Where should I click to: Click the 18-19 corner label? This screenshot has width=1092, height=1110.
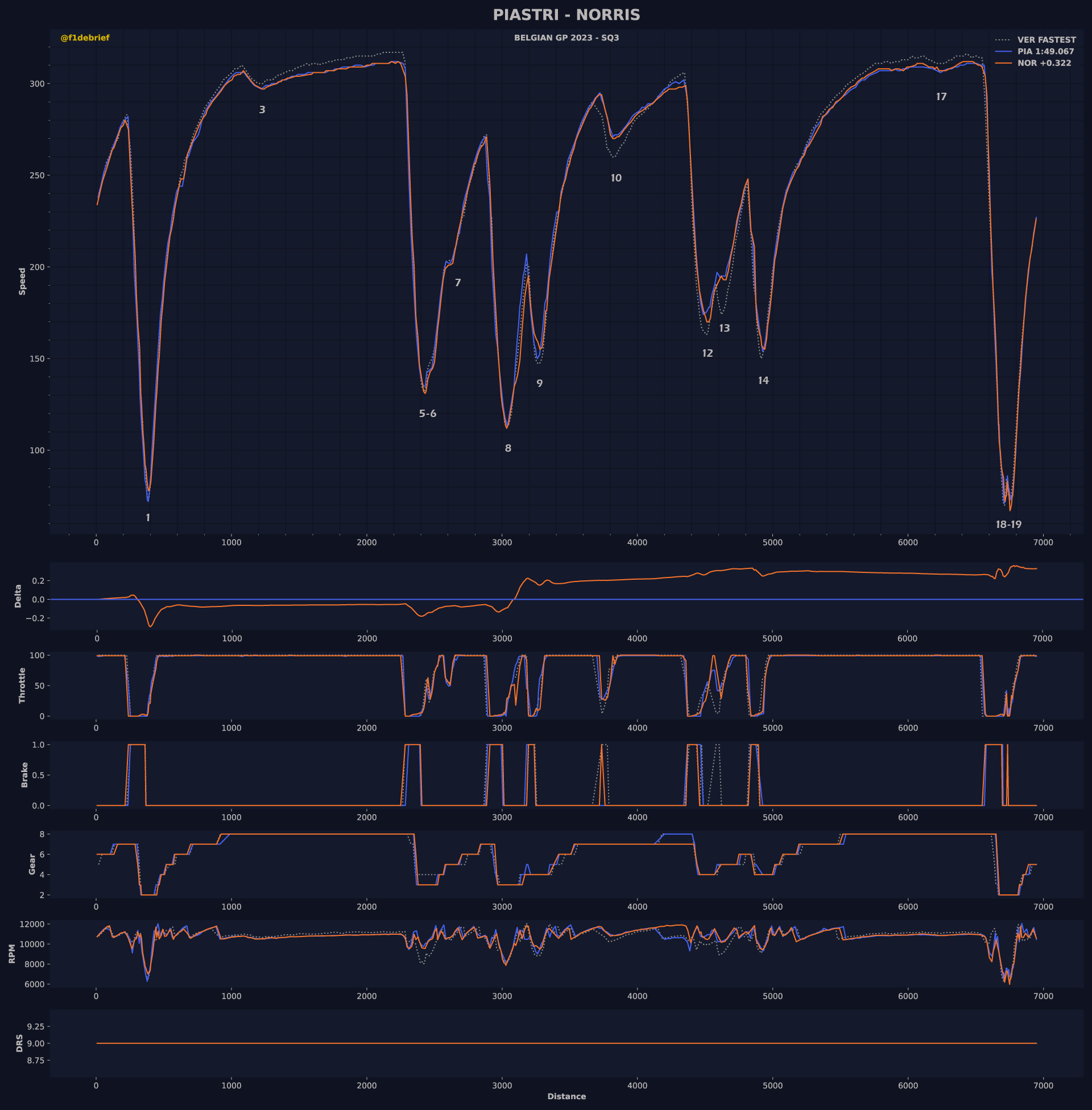(x=1008, y=525)
